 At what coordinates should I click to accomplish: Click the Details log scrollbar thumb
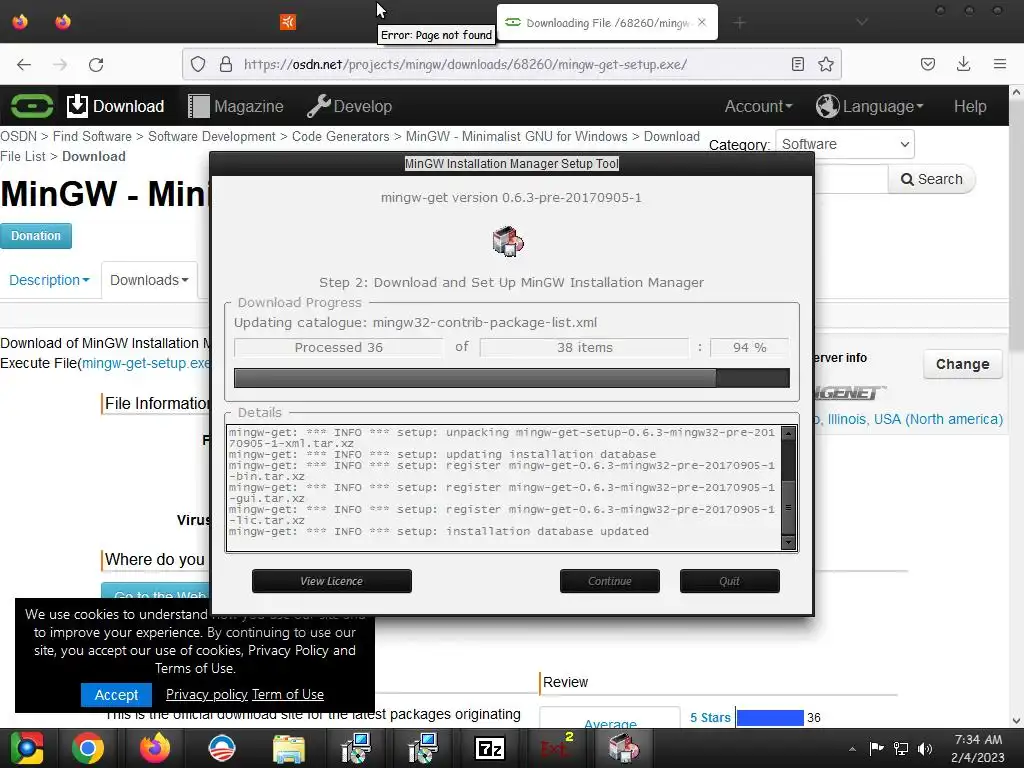788,507
